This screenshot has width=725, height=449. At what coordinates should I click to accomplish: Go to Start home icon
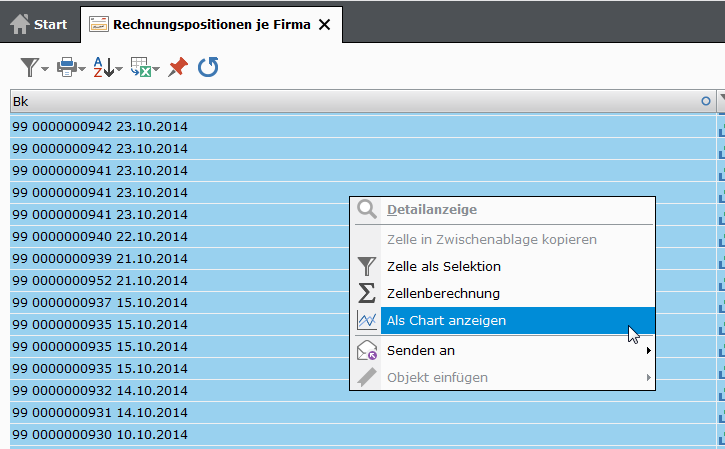(x=20, y=24)
